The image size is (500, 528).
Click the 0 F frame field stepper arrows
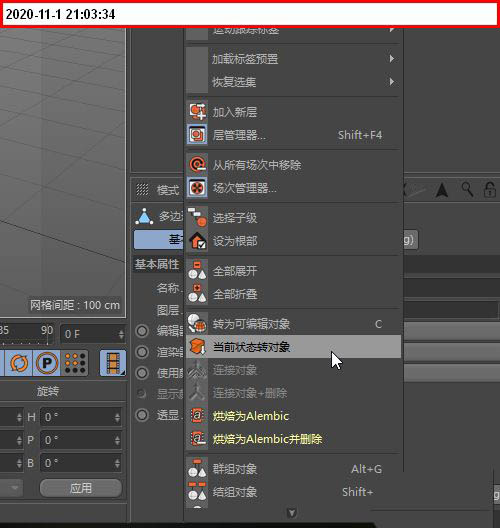(x=121, y=334)
